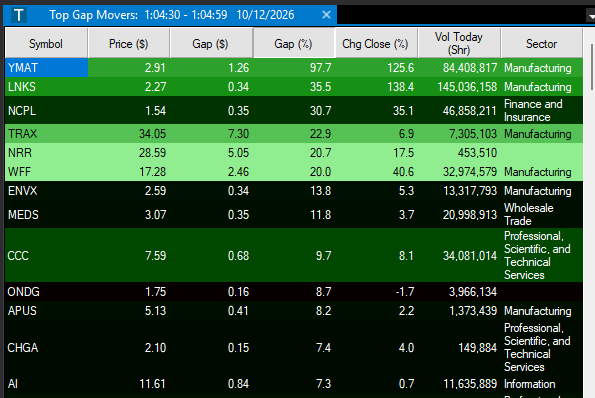This screenshot has width=595, height=398.
Task: Click AI sector Information
Action: pos(529,384)
